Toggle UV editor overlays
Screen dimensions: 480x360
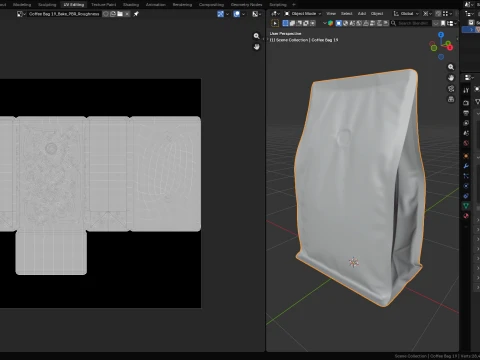tap(237, 14)
